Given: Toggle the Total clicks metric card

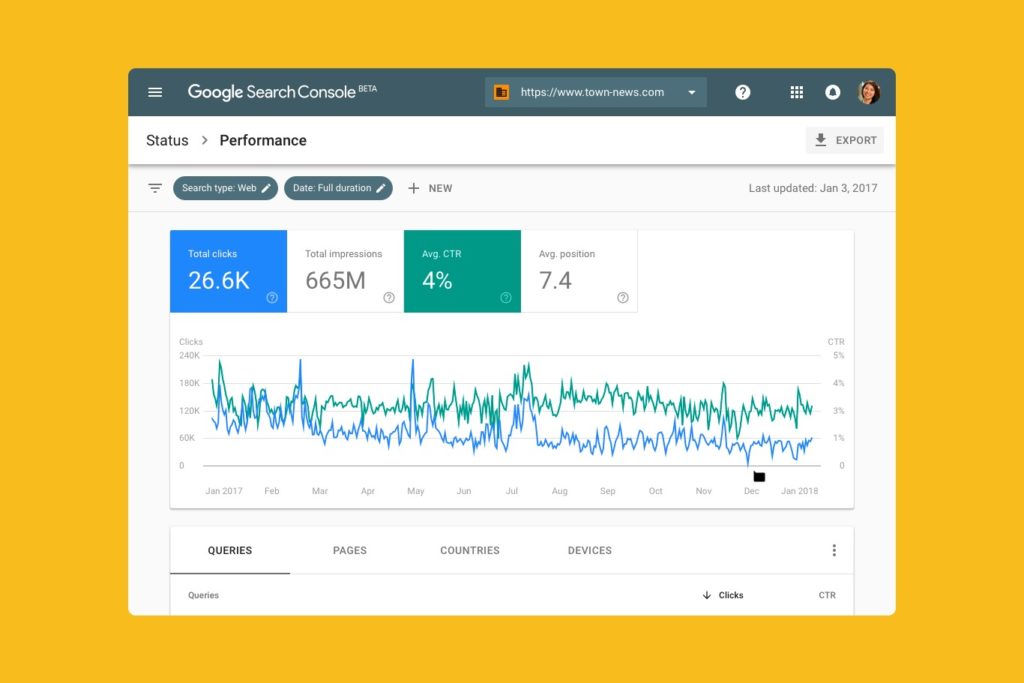Looking at the screenshot, I should pos(228,271).
